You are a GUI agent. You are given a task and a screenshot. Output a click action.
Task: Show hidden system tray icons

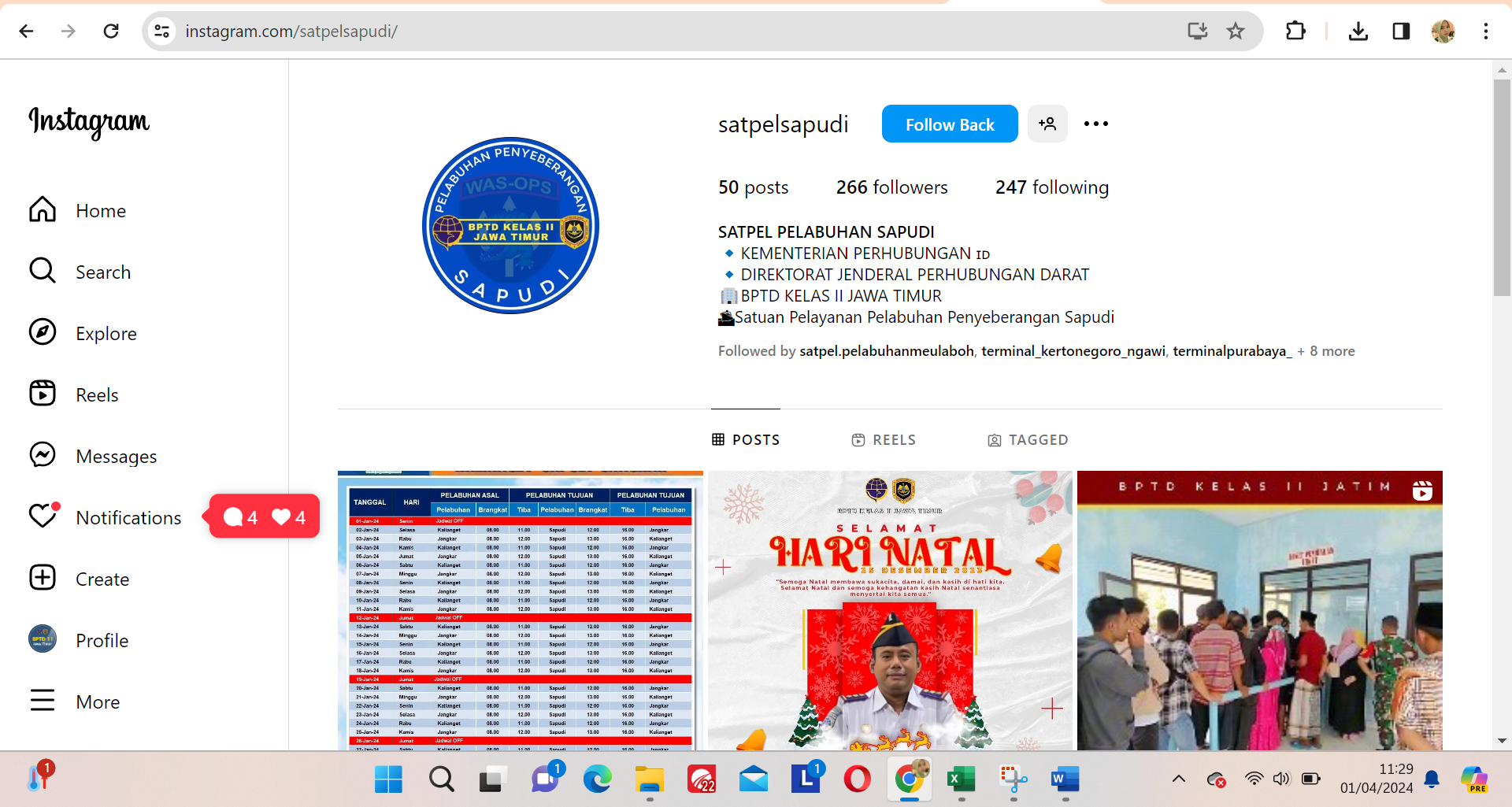1178,779
